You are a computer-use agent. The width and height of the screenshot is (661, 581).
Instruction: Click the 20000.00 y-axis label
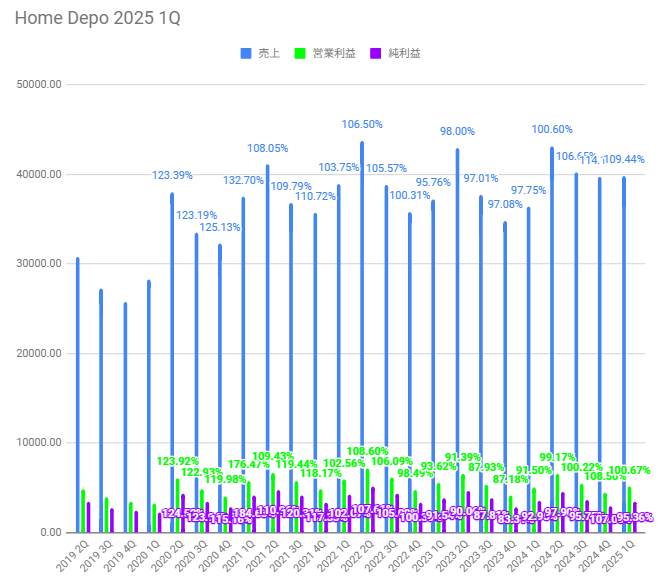39,353
